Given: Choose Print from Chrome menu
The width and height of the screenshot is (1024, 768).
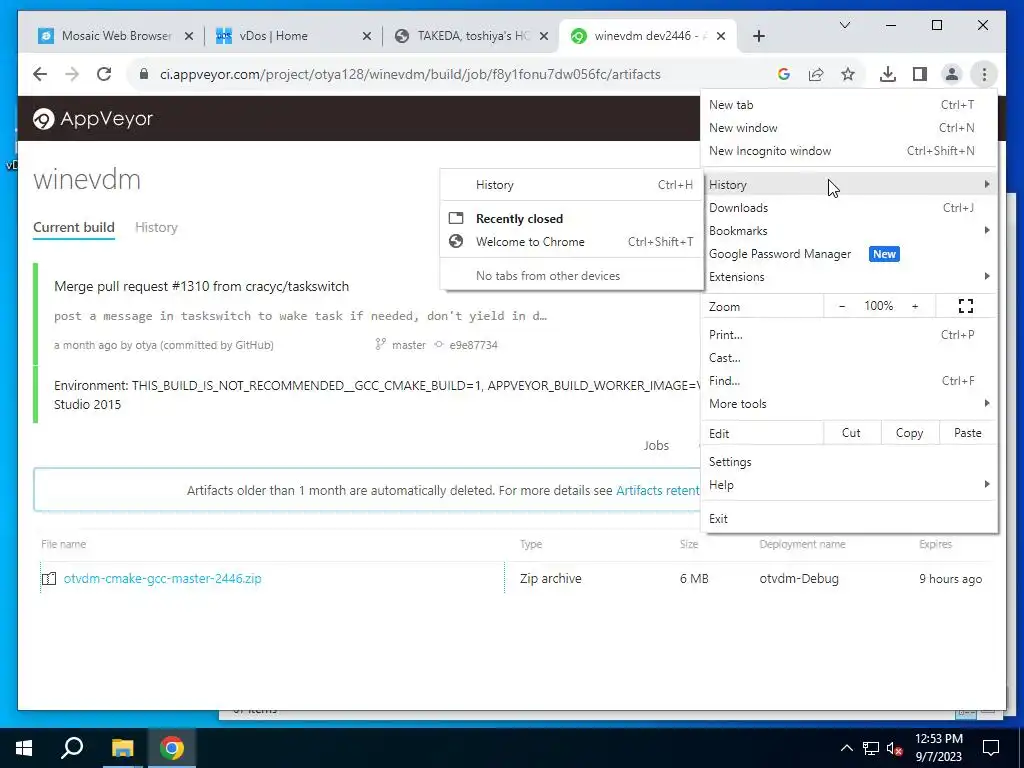Looking at the screenshot, I should click(x=848, y=335).
